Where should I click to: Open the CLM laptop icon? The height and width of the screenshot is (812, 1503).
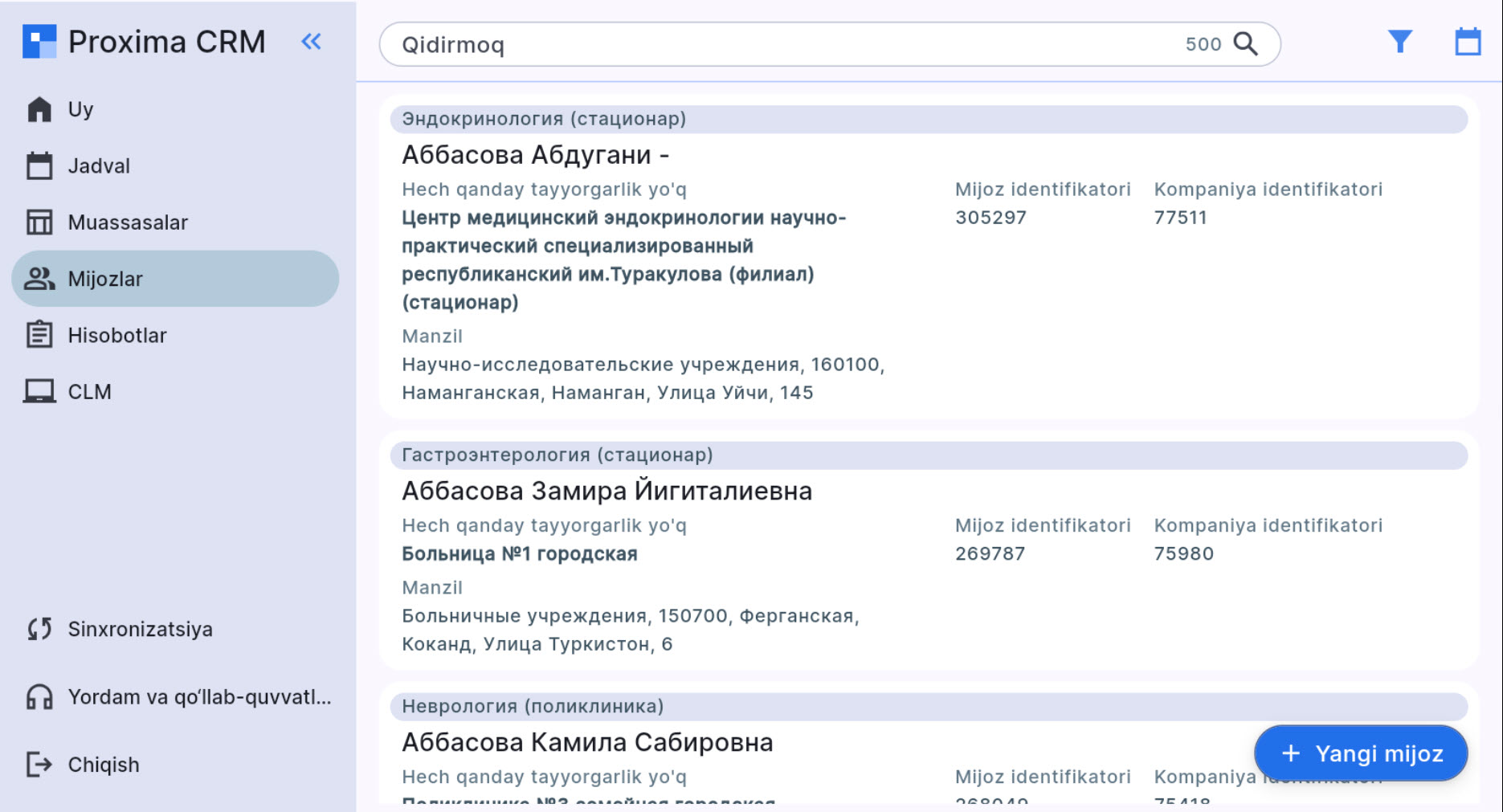(x=39, y=392)
